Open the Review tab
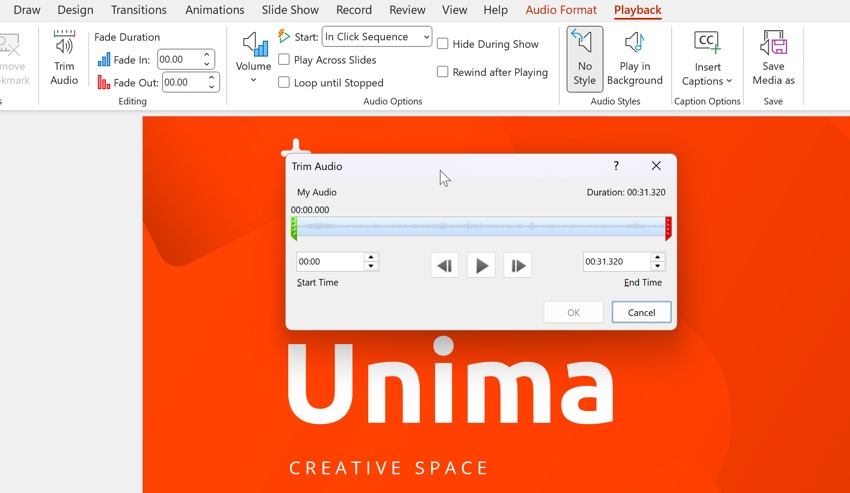The height and width of the screenshot is (493, 850). click(x=407, y=10)
